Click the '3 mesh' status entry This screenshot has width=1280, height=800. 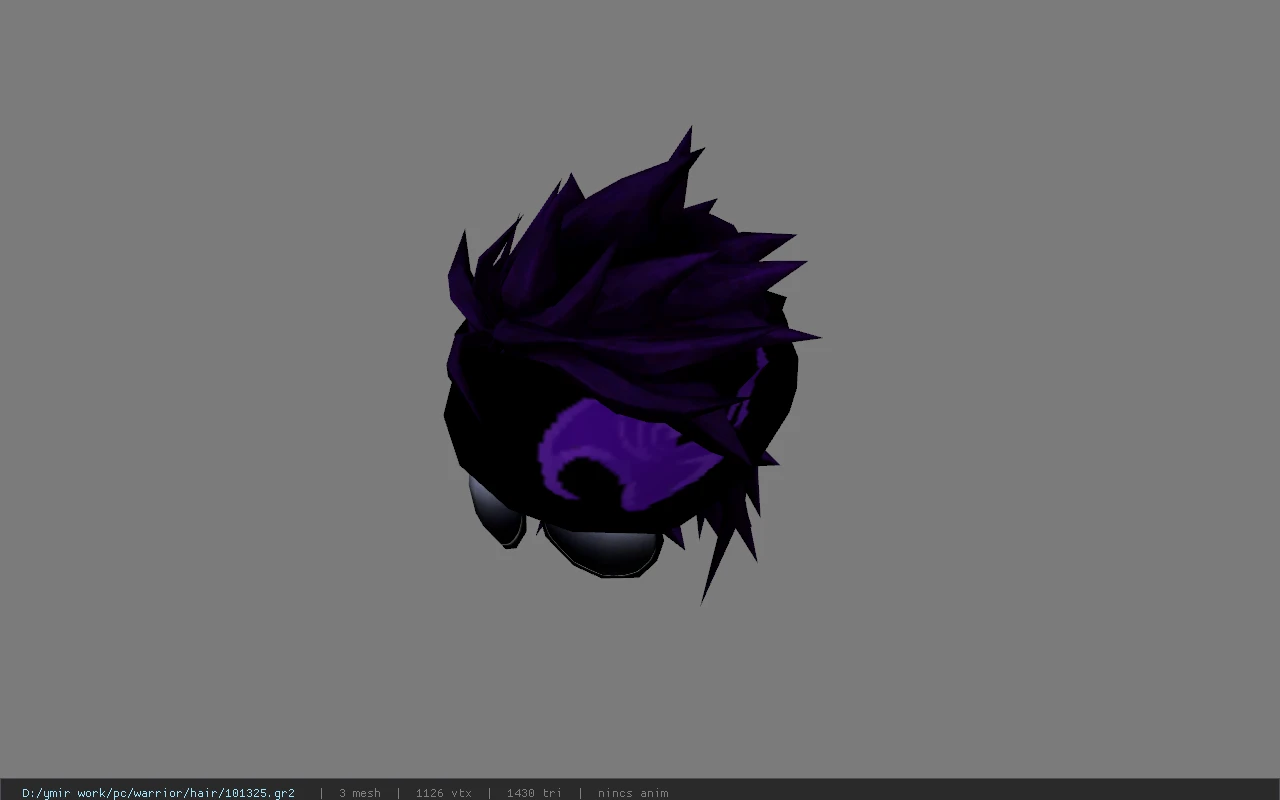(x=359, y=793)
